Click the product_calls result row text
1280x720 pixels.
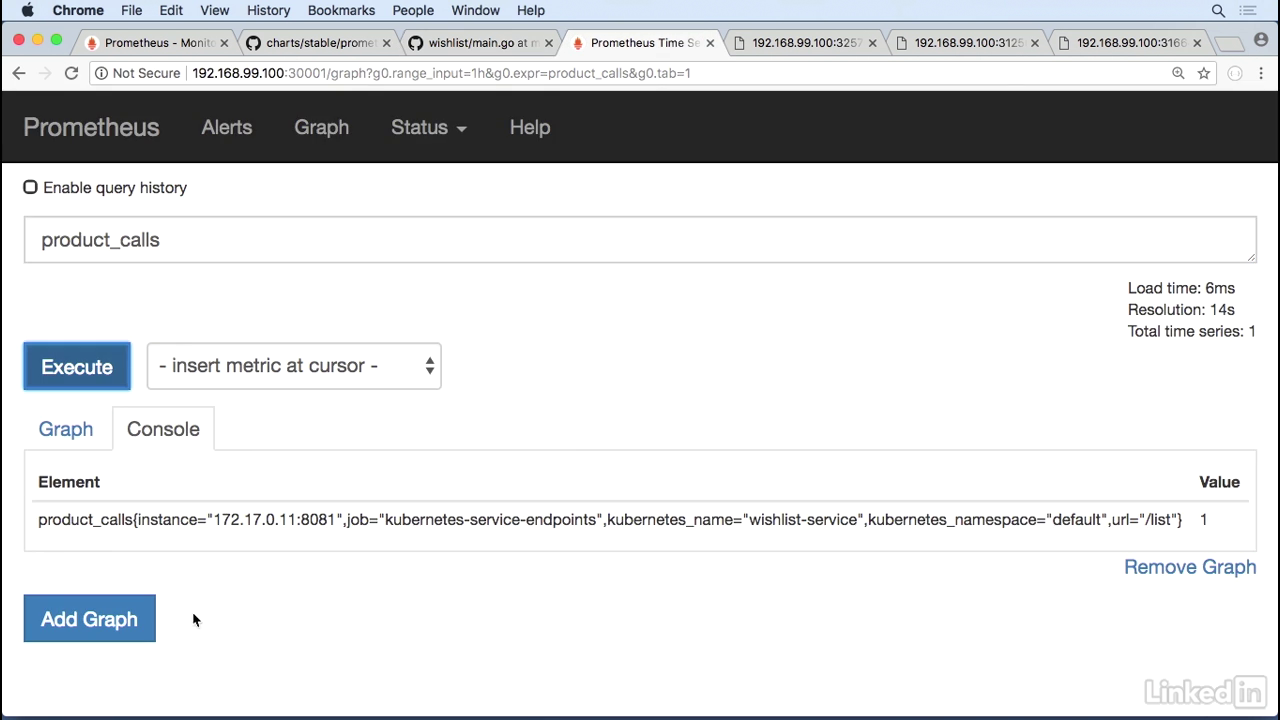click(x=610, y=520)
